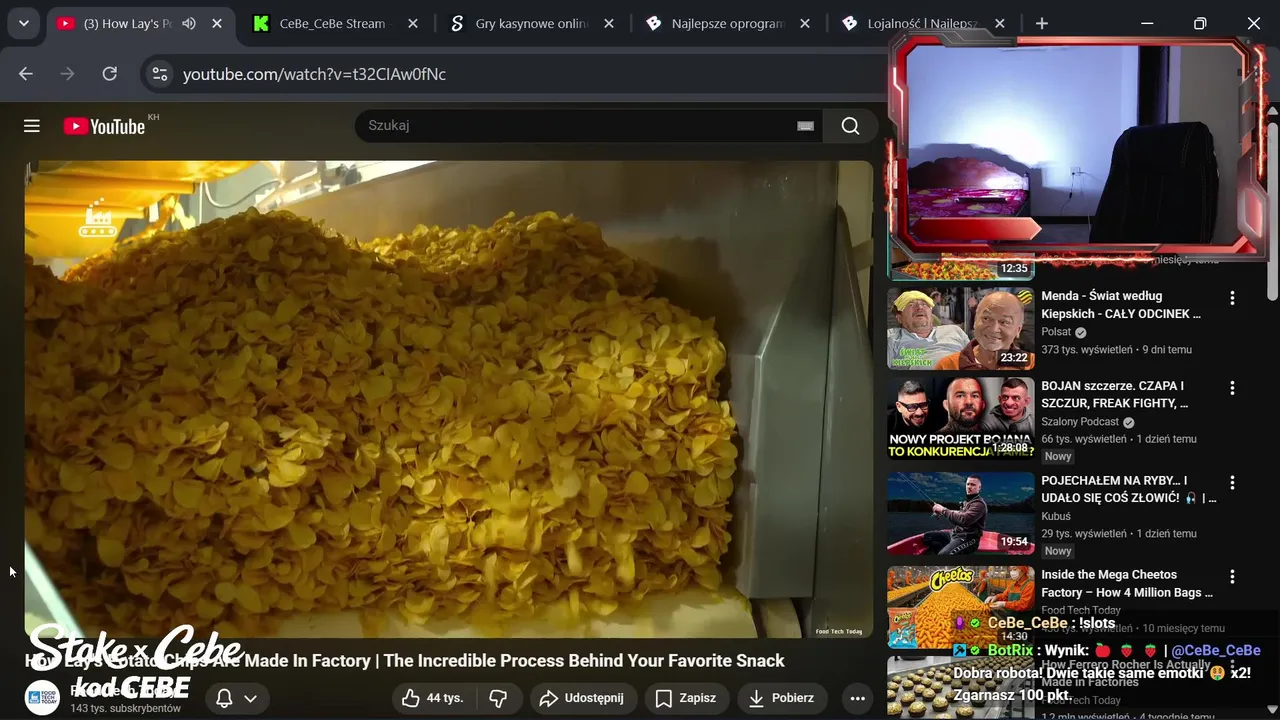1280x720 pixels.
Task: Click the Zapisz save button
Action: click(x=686, y=698)
